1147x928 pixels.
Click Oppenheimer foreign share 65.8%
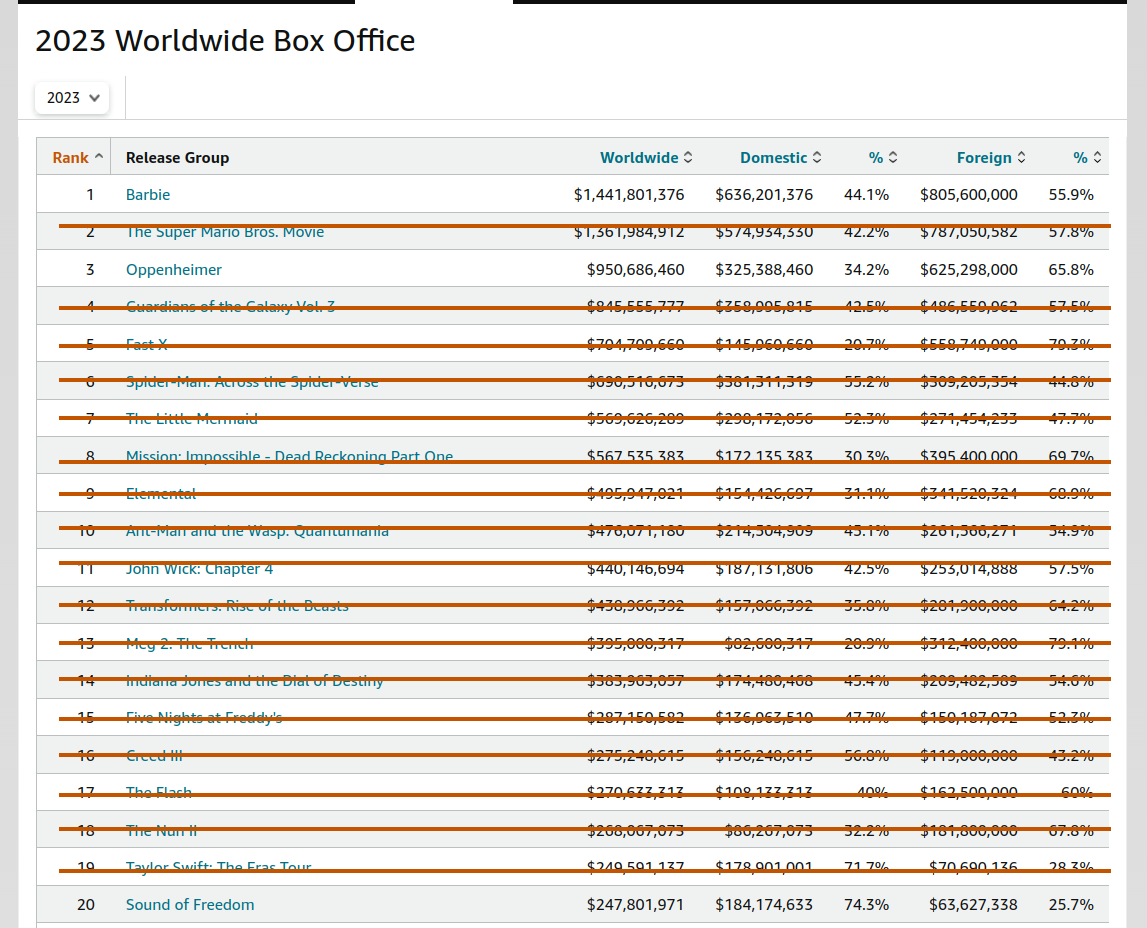pos(1071,270)
